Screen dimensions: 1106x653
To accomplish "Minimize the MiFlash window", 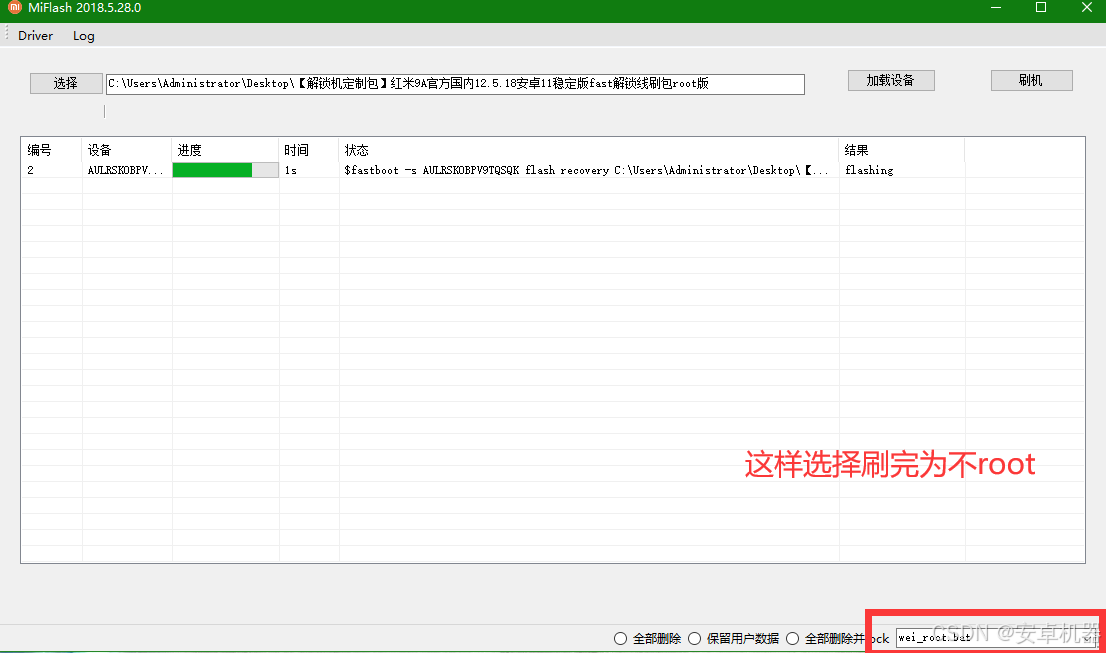I will point(996,8).
